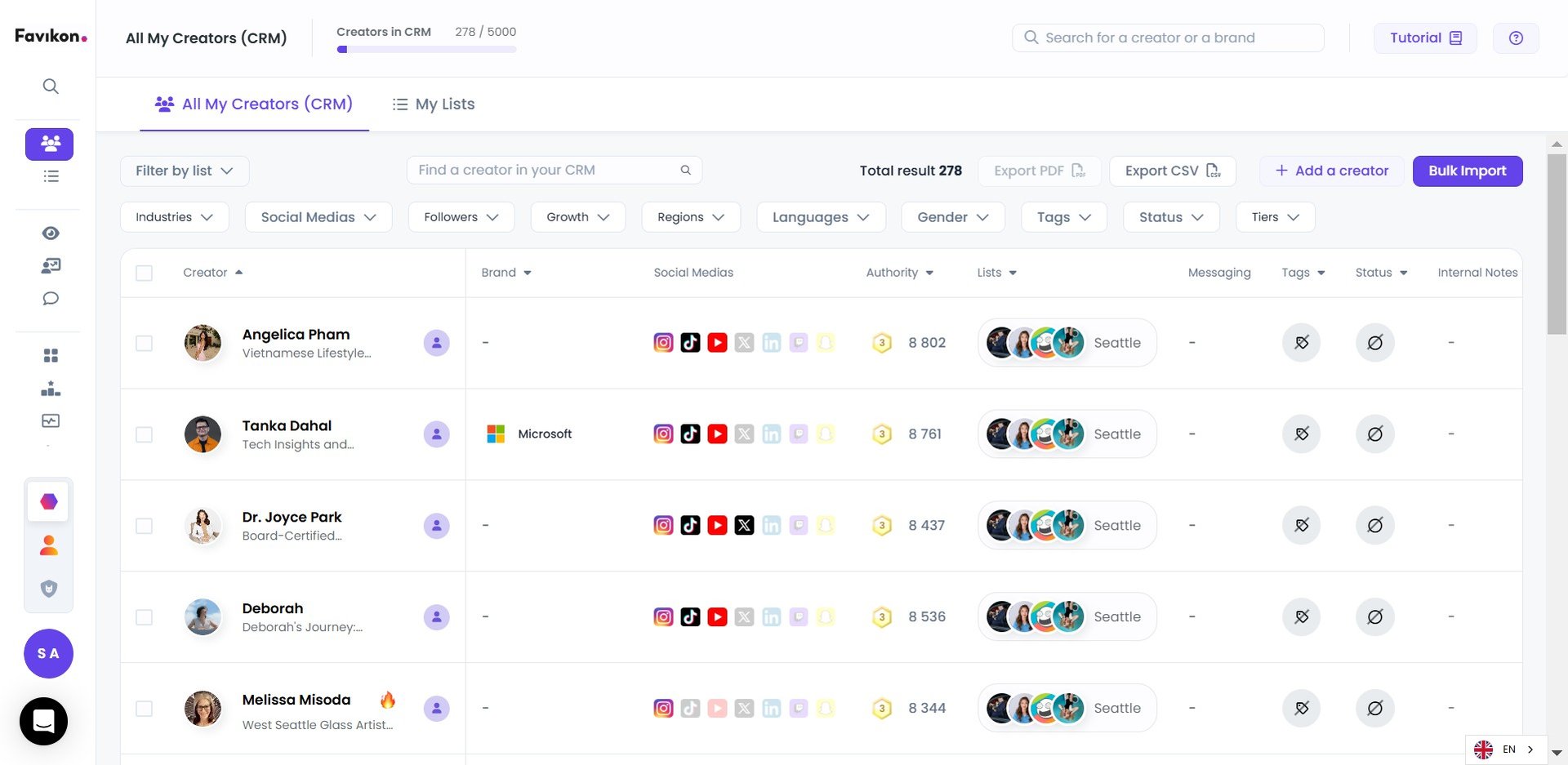Open the chat bubble icon in sidebar
Screen dimensions: 1568x765
tap(51, 299)
